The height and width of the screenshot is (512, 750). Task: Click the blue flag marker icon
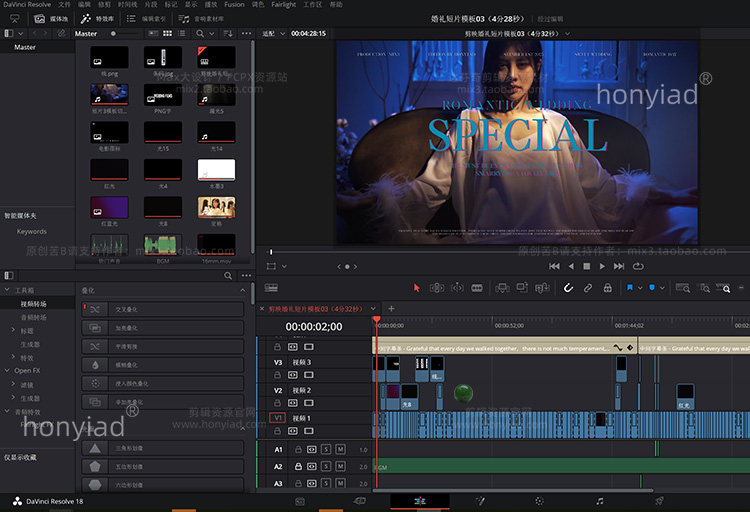(631, 288)
